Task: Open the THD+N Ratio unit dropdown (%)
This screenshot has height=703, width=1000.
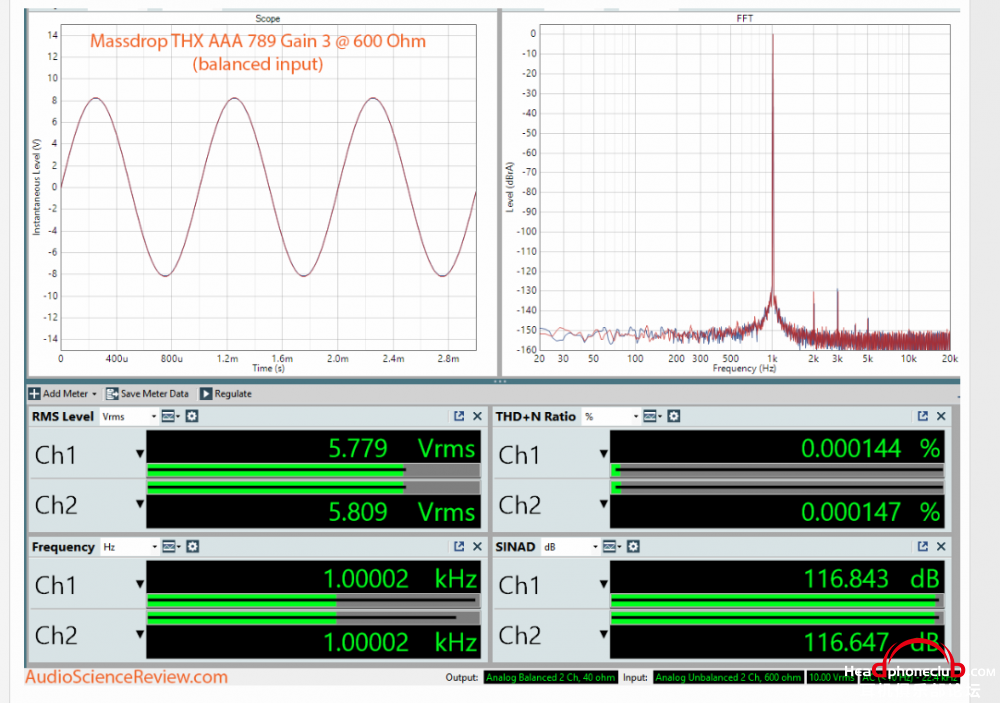Action: click(611, 417)
